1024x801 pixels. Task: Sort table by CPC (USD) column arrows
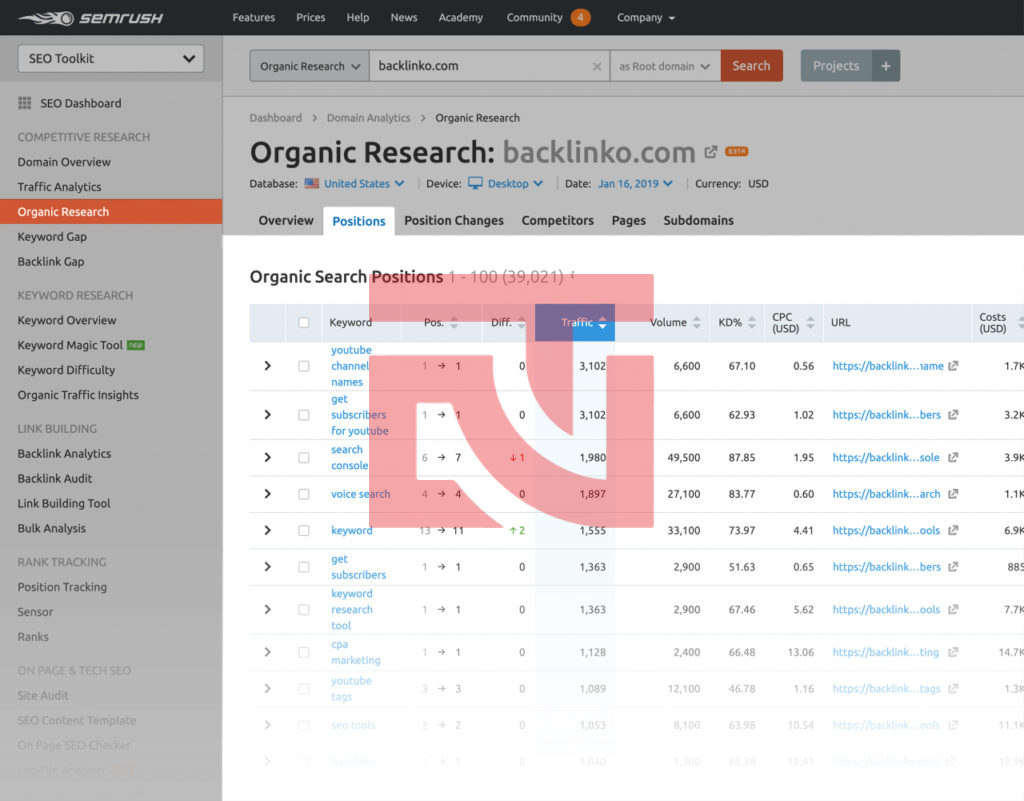810,322
